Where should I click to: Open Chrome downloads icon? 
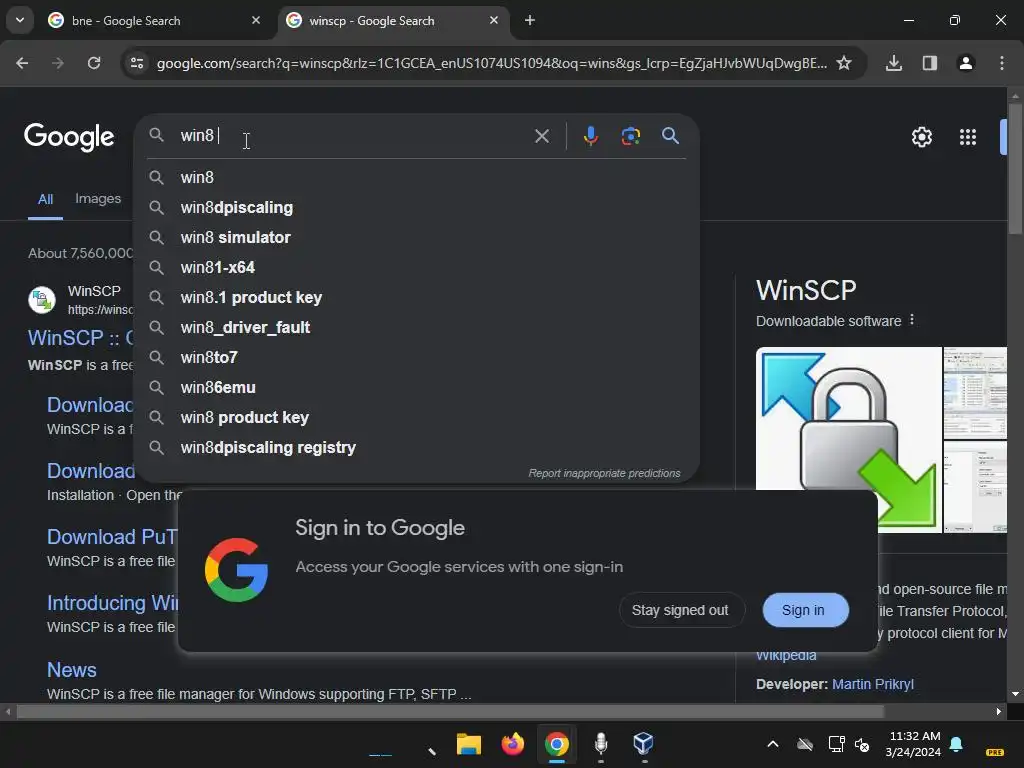click(893, 63)
